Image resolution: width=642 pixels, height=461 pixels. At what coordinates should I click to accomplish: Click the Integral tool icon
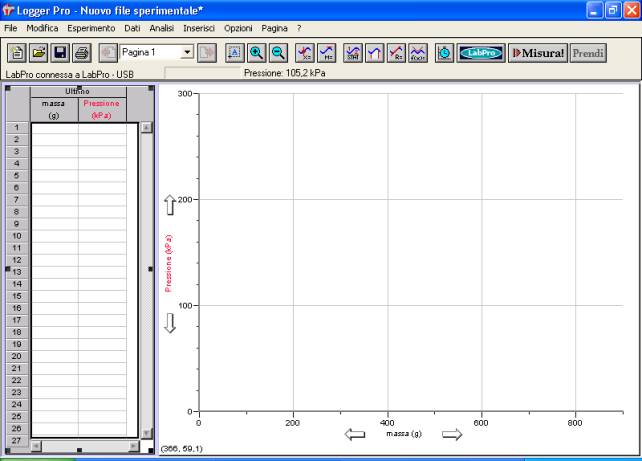(375, 53)
